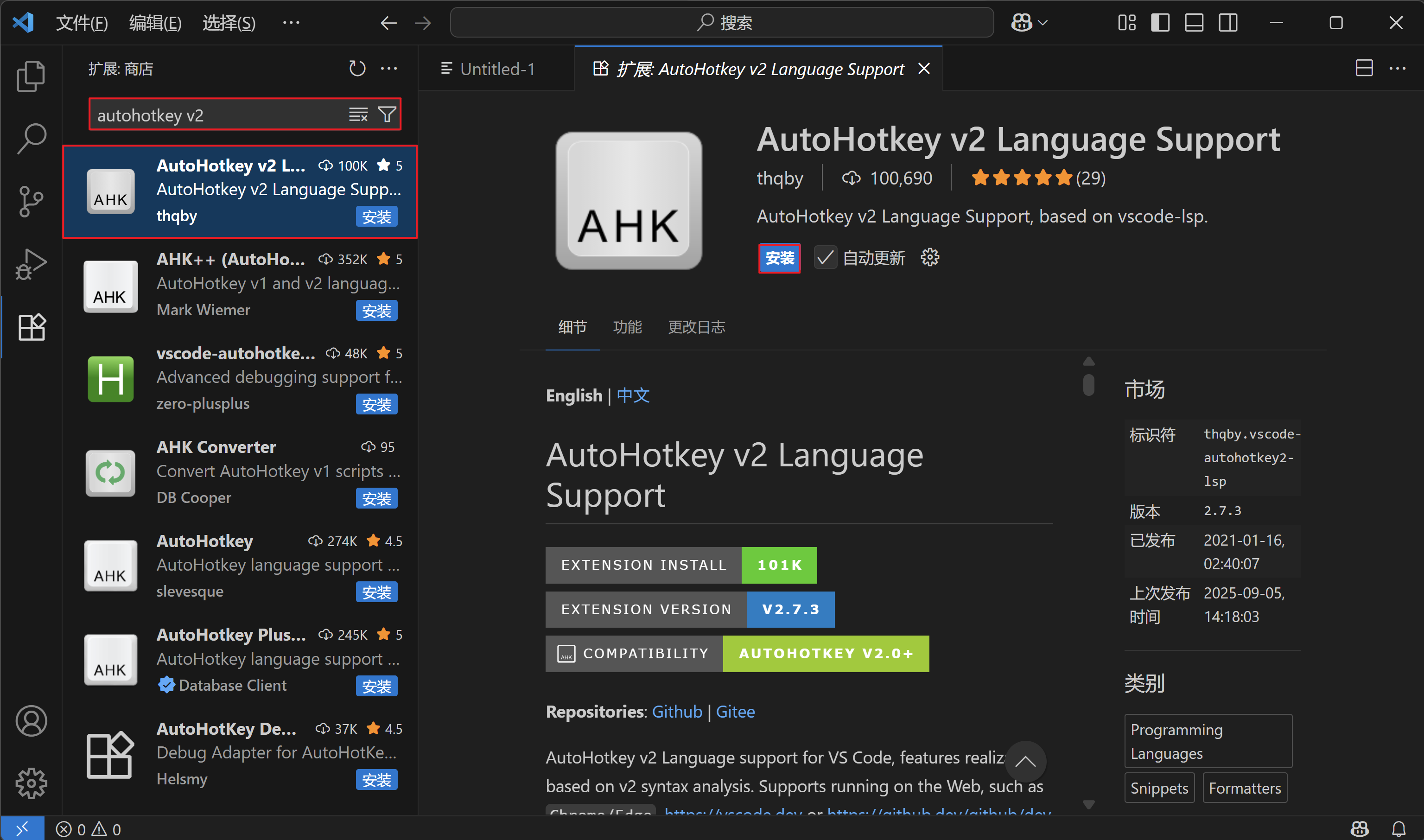Open the notifications bell in status bar
Image resolution: width=1424 pixels, height=840 pixels.
click(x=1399, y=829)
